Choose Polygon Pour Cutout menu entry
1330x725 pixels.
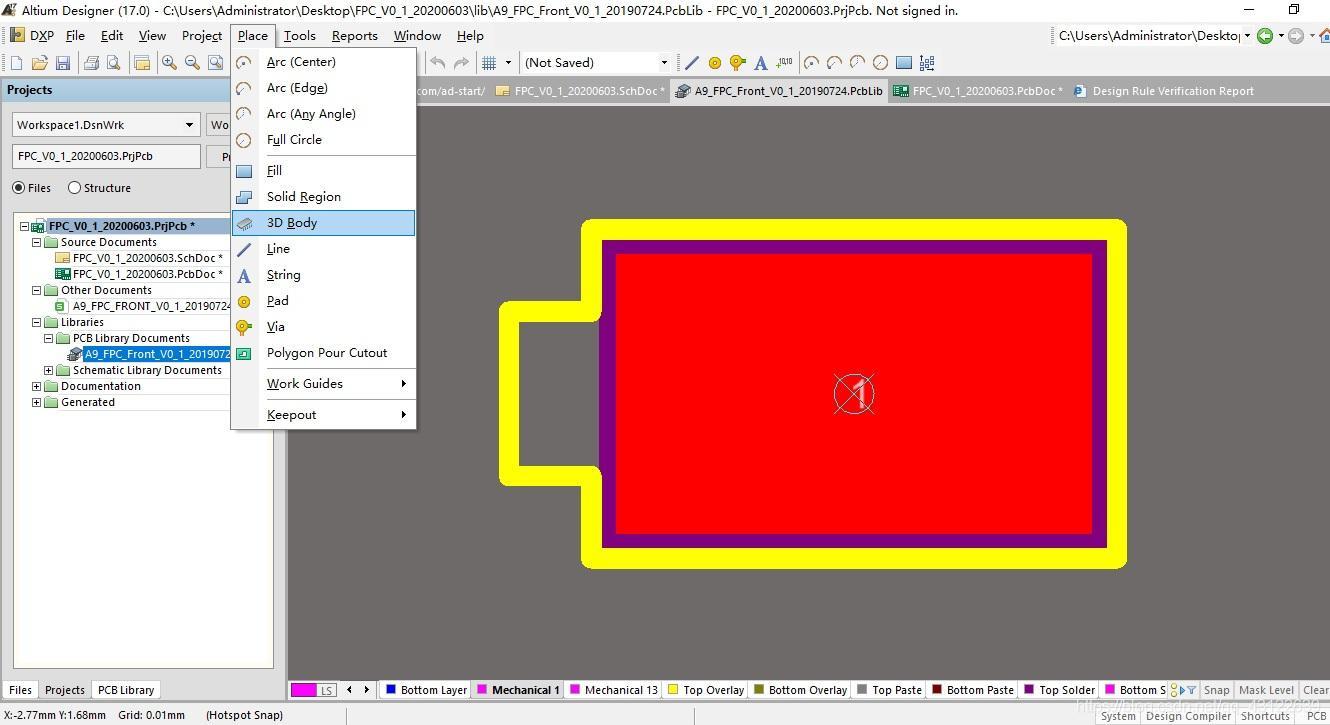tap(323, 353)
